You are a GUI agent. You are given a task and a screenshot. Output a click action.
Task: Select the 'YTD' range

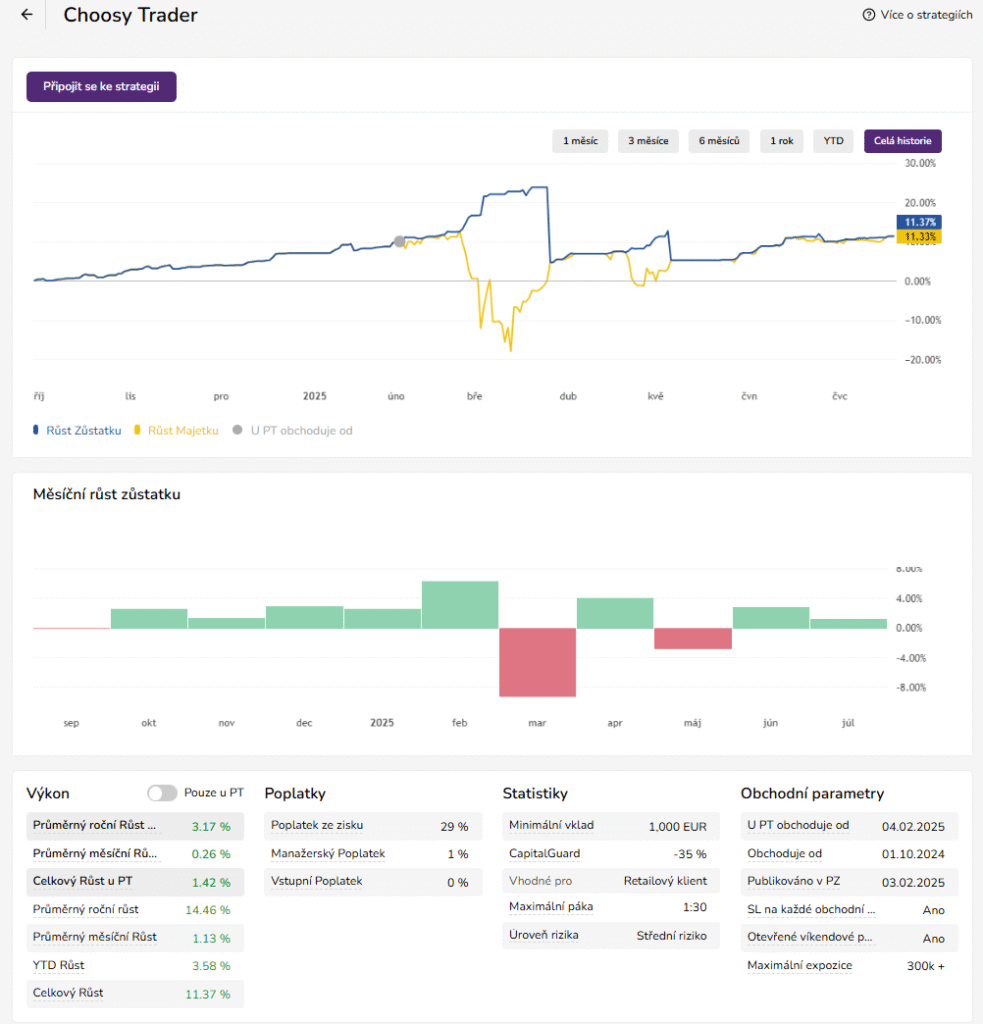point(833,142)
